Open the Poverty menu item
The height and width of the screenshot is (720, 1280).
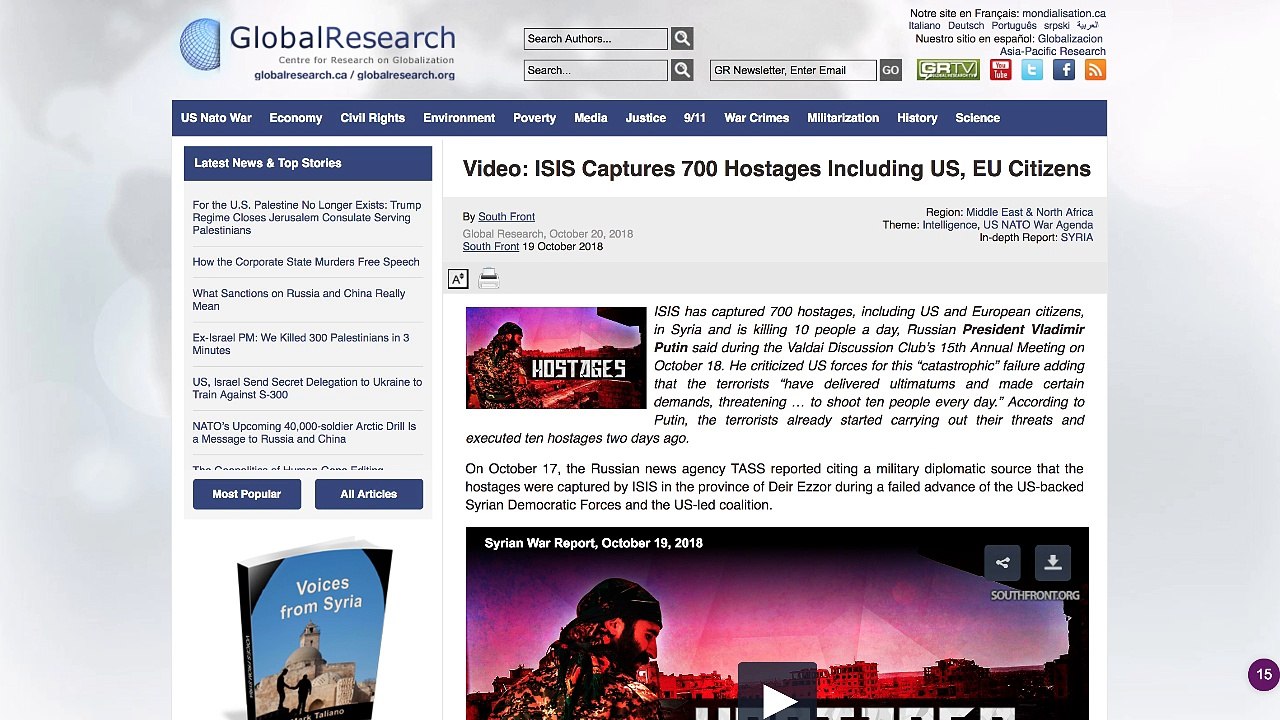click(534, 118)
